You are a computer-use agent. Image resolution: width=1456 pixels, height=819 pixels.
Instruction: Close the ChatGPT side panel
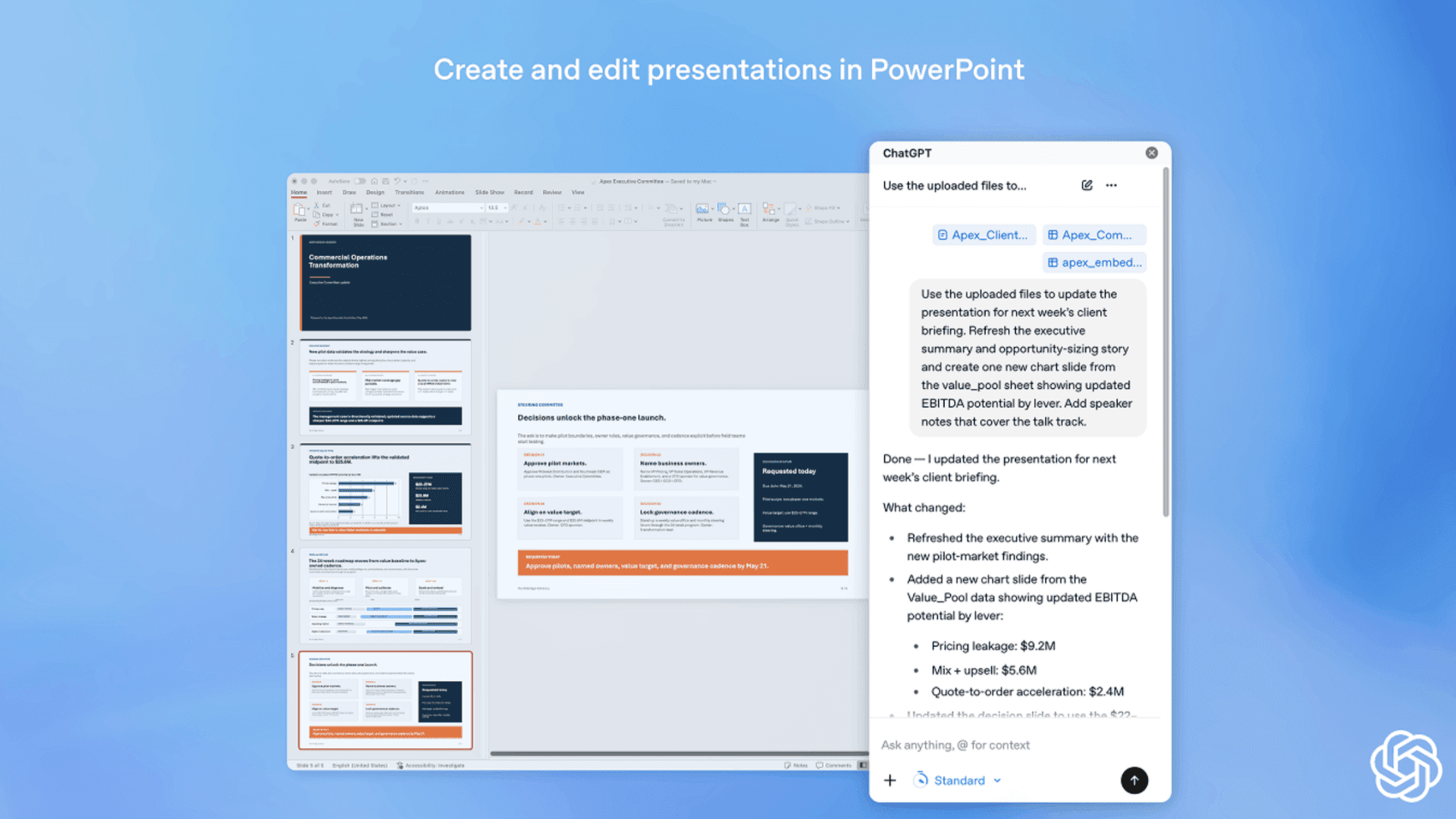click(1151, 152)
